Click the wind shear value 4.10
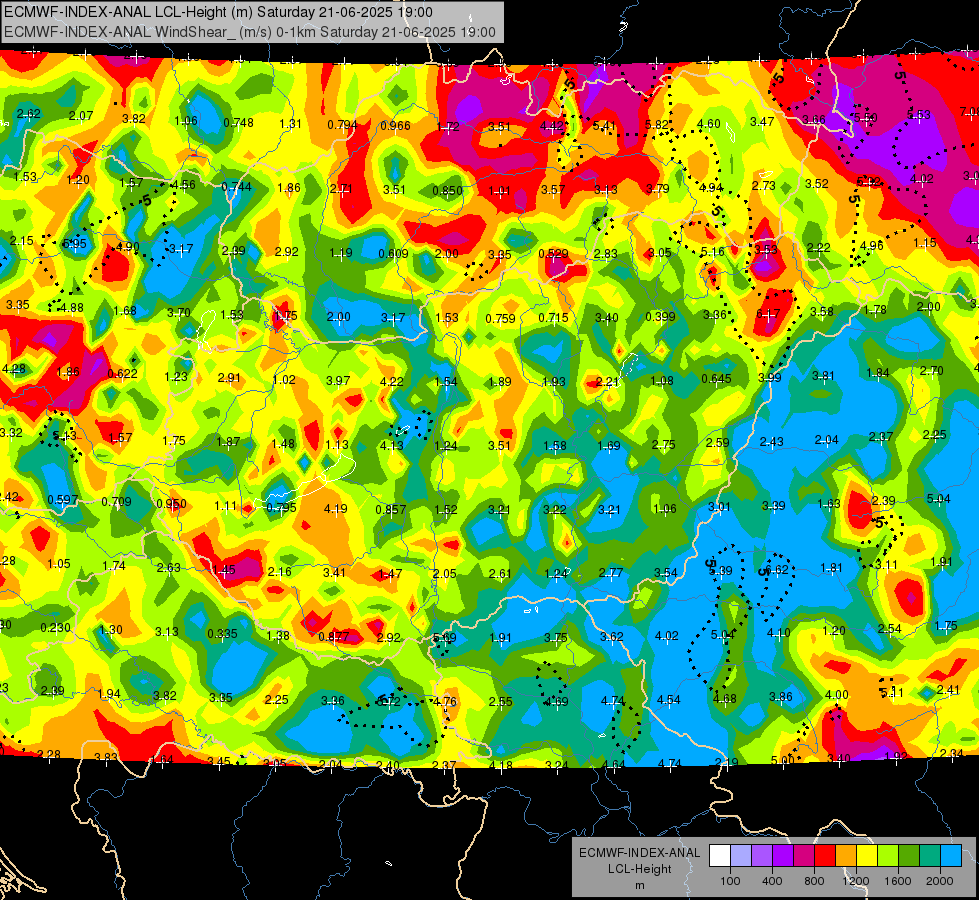Viewport: 979px width, 900px height. click(778, 633)
